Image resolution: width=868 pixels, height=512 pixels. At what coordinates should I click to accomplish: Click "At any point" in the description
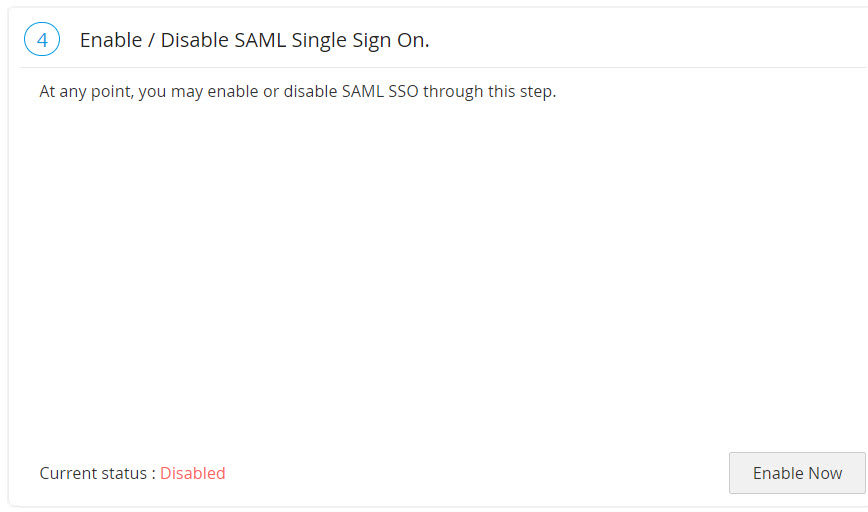[83, 92]
